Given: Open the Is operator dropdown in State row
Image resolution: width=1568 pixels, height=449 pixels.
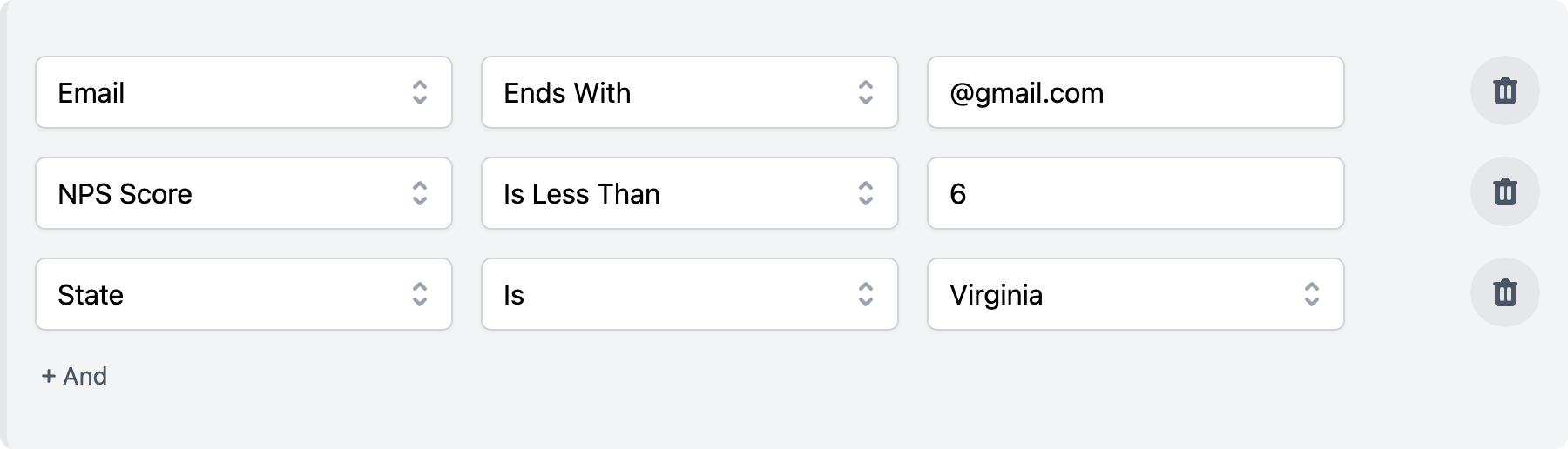Looking at the screenshot, I should coord(690,294).
